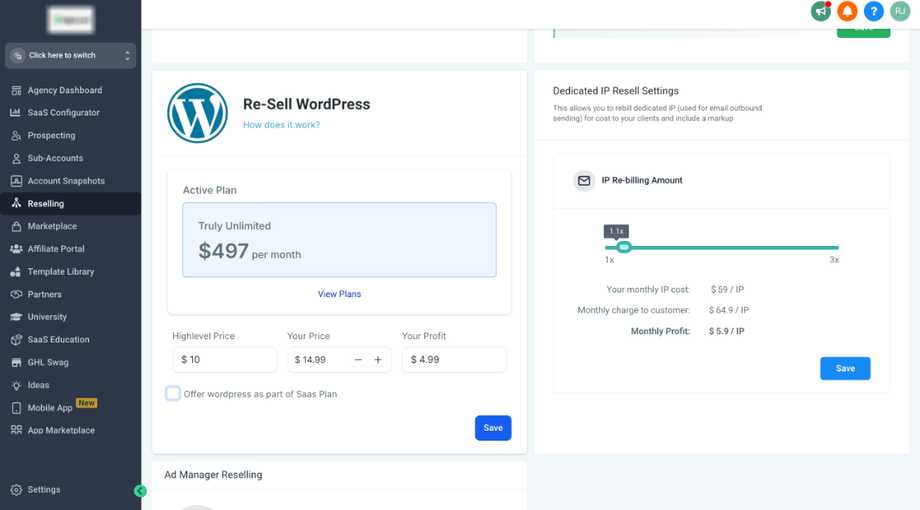Image resolution: width=920 pixels, height=510 pixels.
Task: Increase Your Price with plus button
Action: click(378, 360)
